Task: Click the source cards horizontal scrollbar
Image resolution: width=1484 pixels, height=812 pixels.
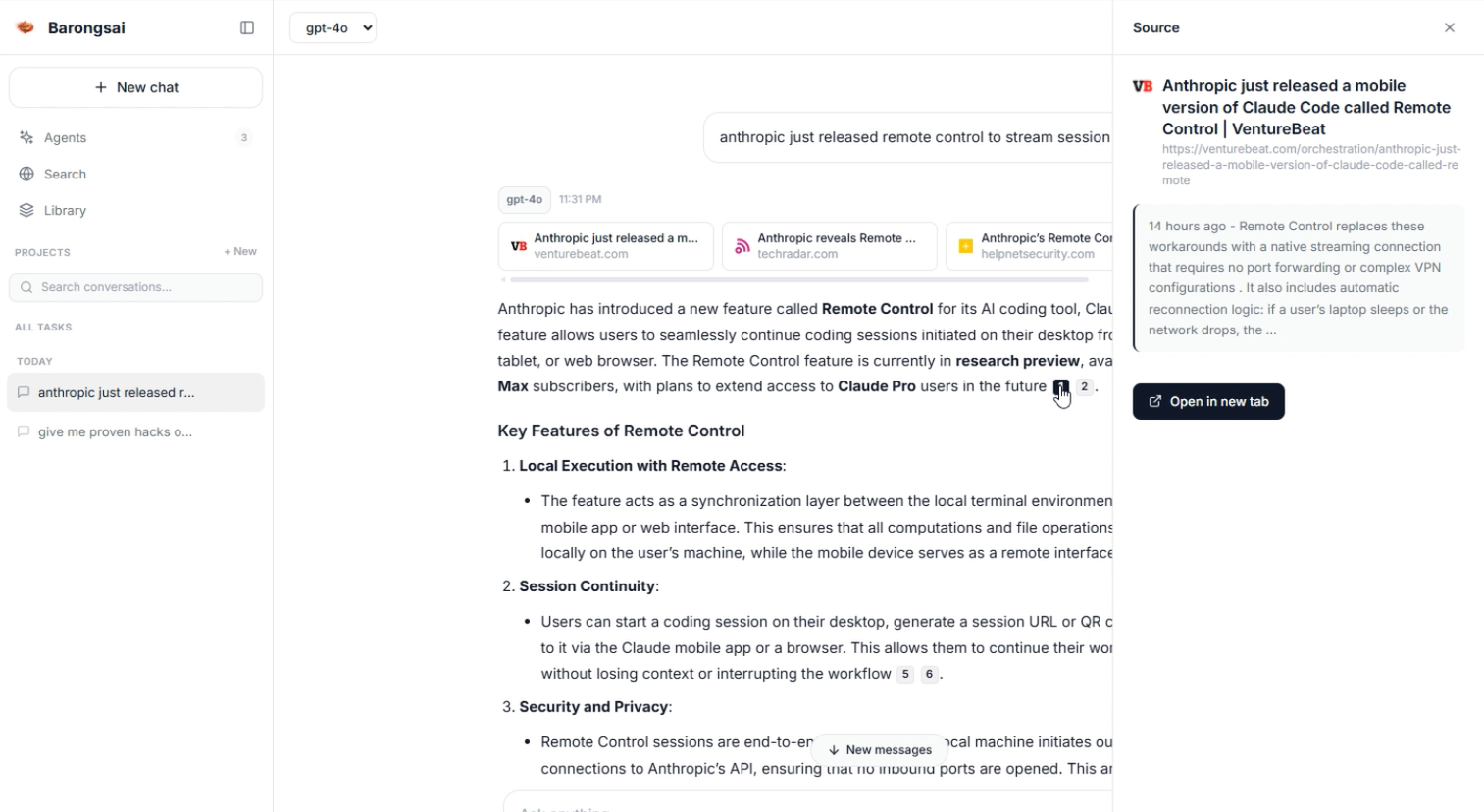Action: [x=799, y=279]
